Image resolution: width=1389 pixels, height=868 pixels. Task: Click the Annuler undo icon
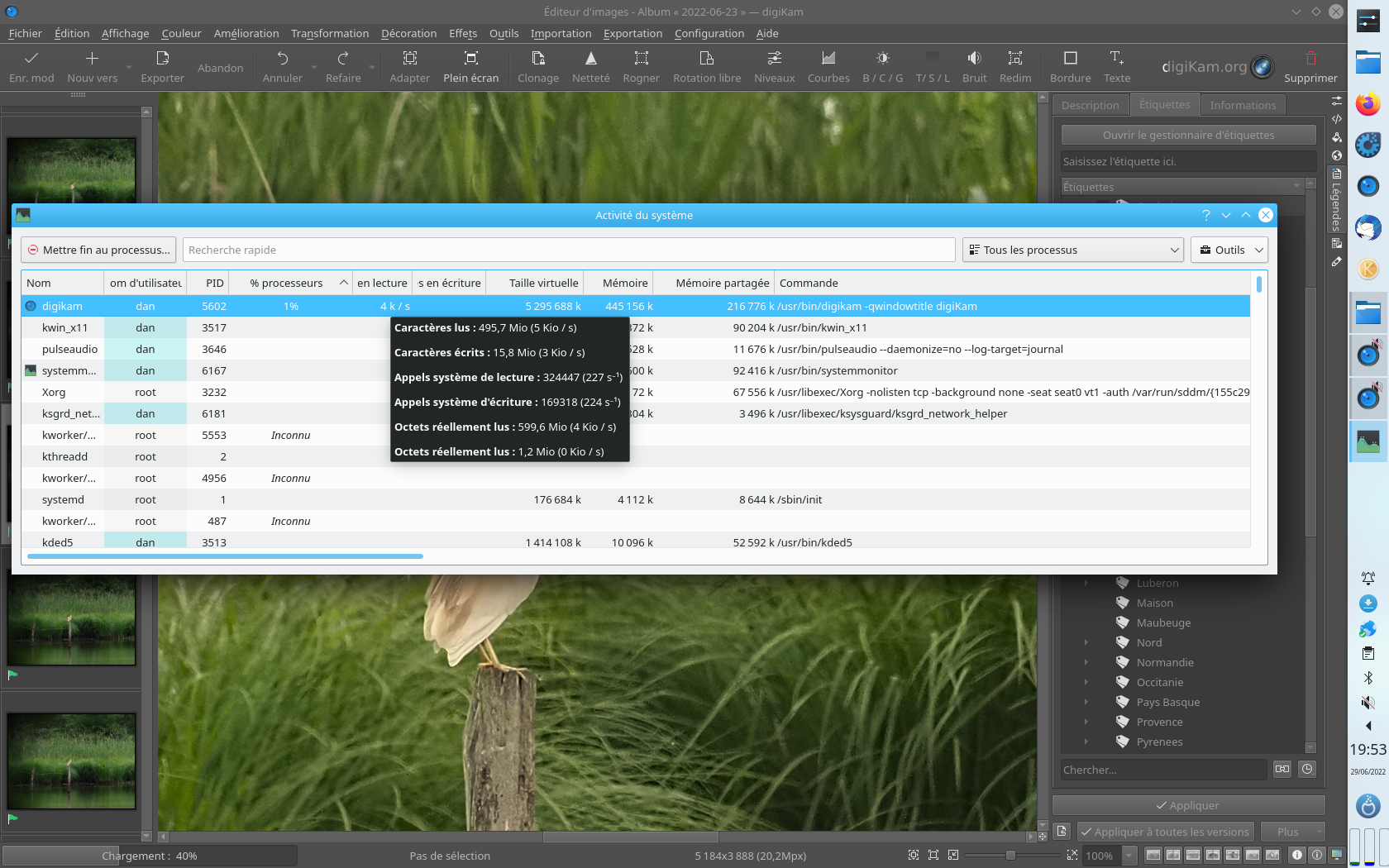283,58
